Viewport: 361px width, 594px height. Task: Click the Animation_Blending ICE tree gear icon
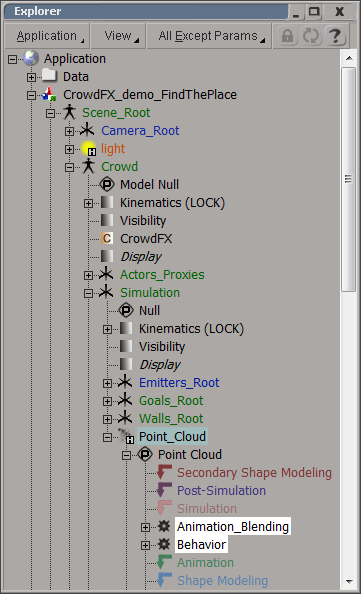click(164, 526)
